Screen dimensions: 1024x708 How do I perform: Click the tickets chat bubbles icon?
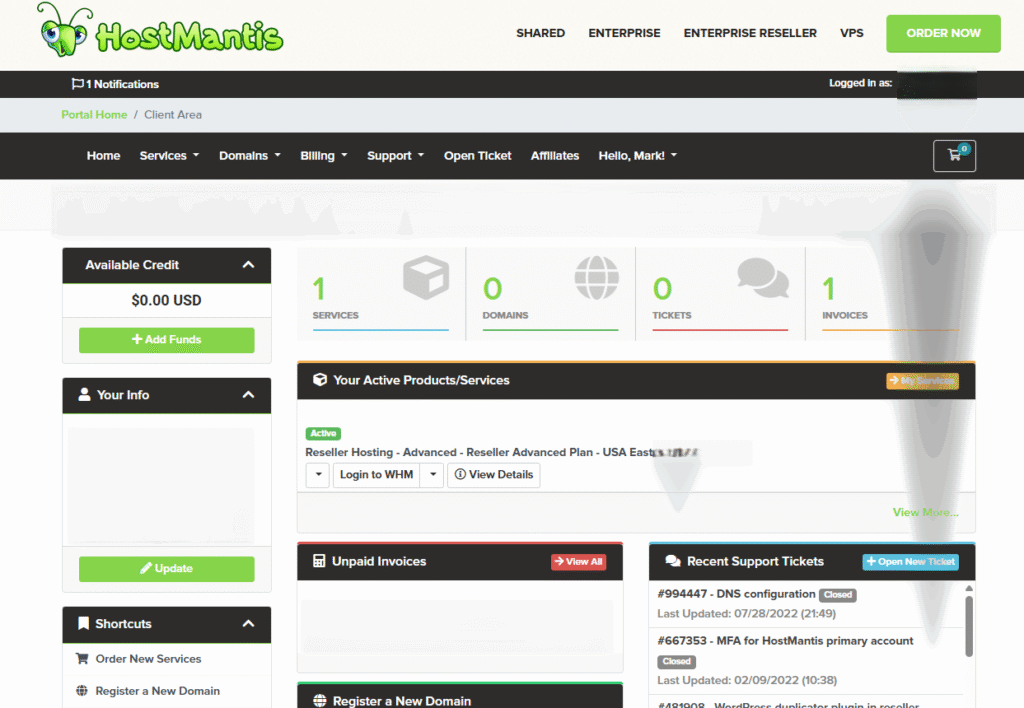click(763, 277)
